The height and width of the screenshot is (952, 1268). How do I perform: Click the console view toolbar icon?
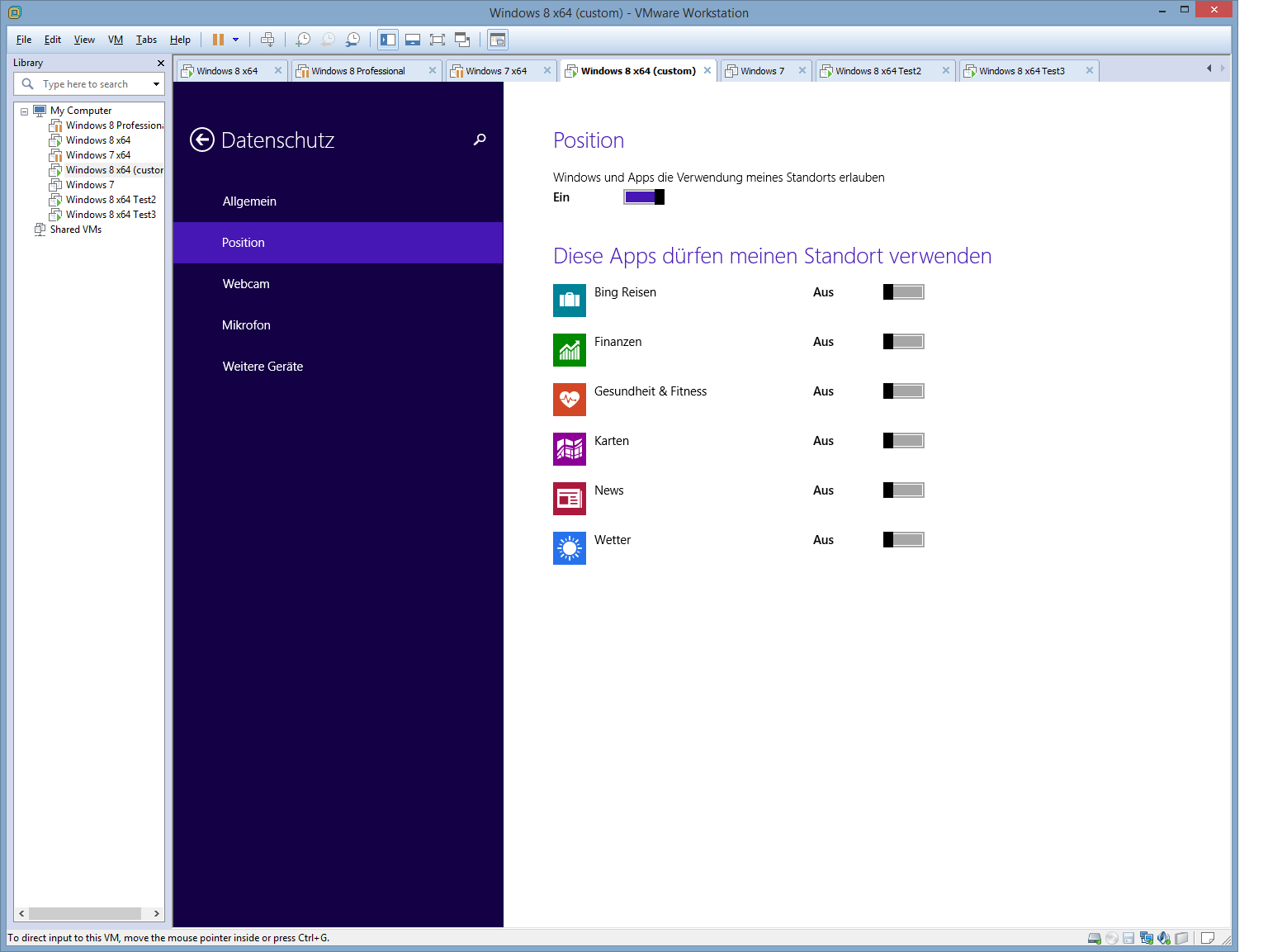coord(497,40)
